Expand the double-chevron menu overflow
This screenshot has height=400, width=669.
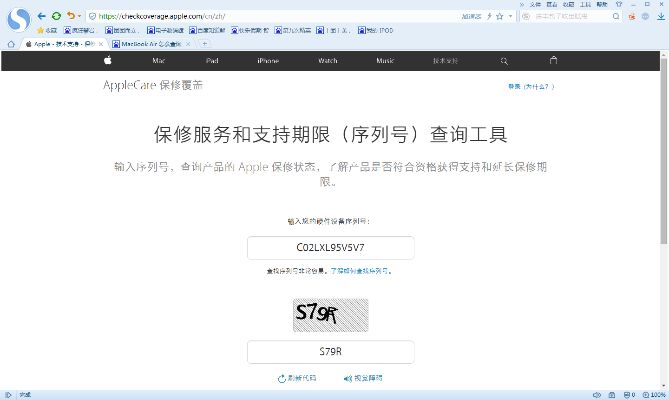coord(521,4)
